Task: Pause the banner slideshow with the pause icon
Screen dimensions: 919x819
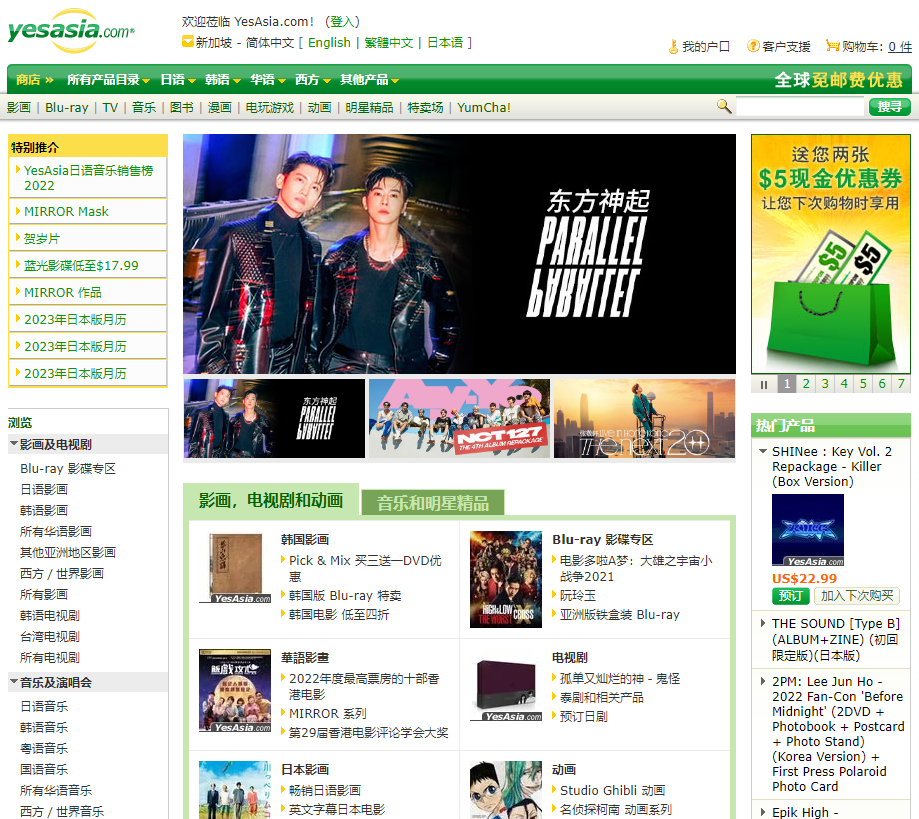Action: pos(763,384)
